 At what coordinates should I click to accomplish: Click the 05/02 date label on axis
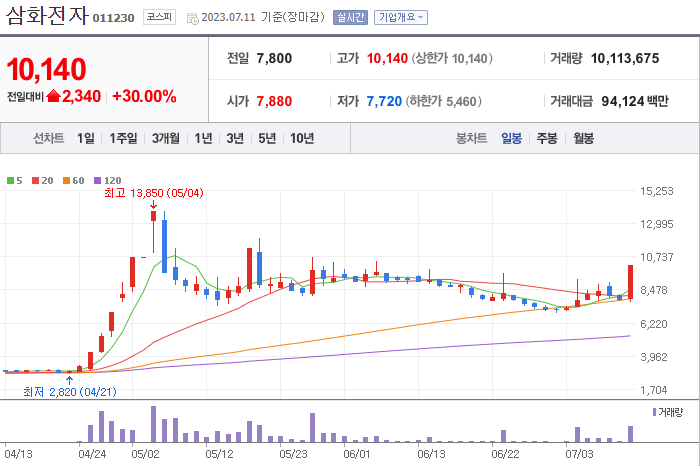pyautogui.click(x=146, y=454)
